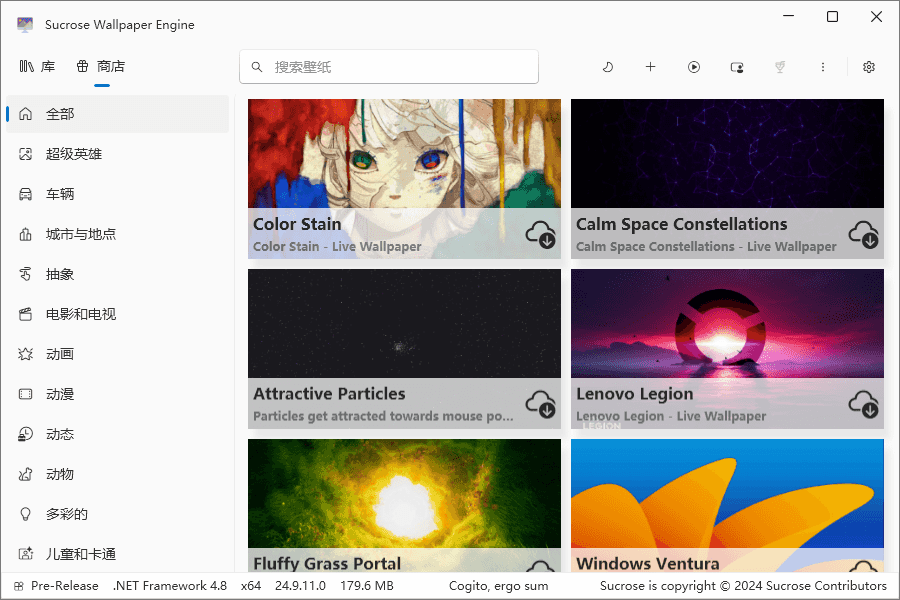Image resolution: width=900 pixels, height=600 pixels.
Task: Download the Lenovo Legion wallpaper
Action: click(864, 404)
